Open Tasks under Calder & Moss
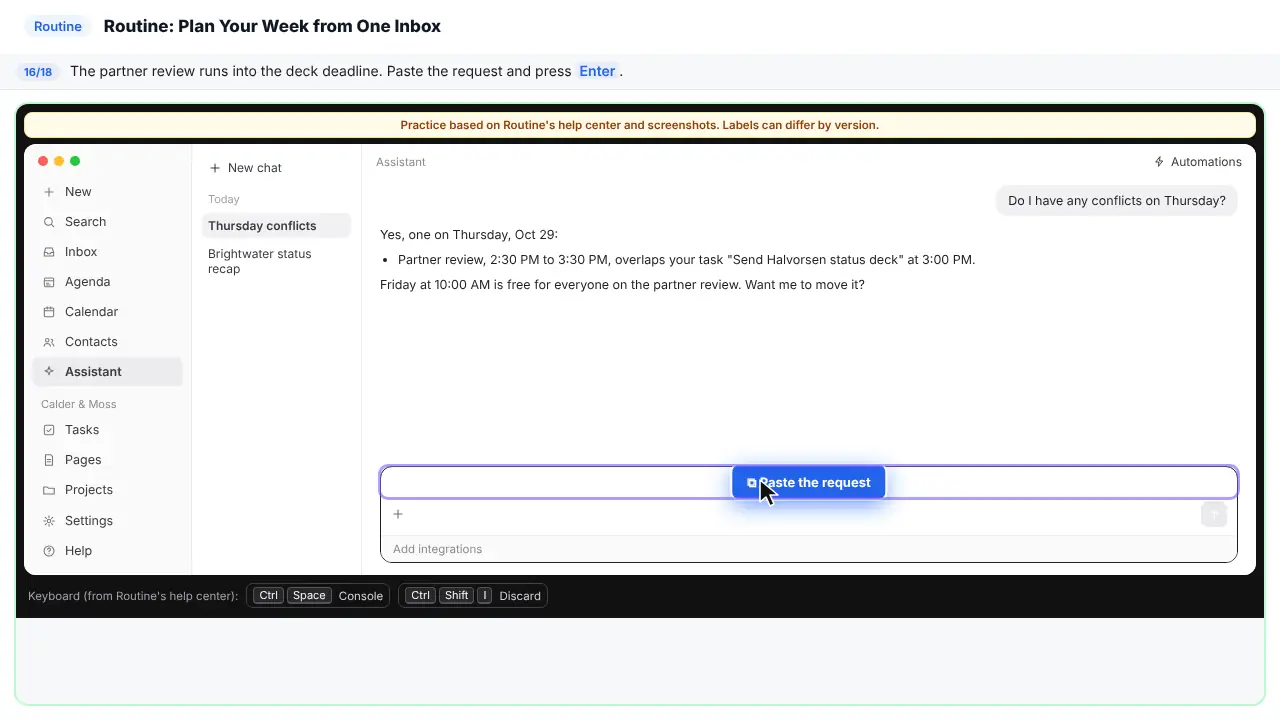 pos(108,430)
